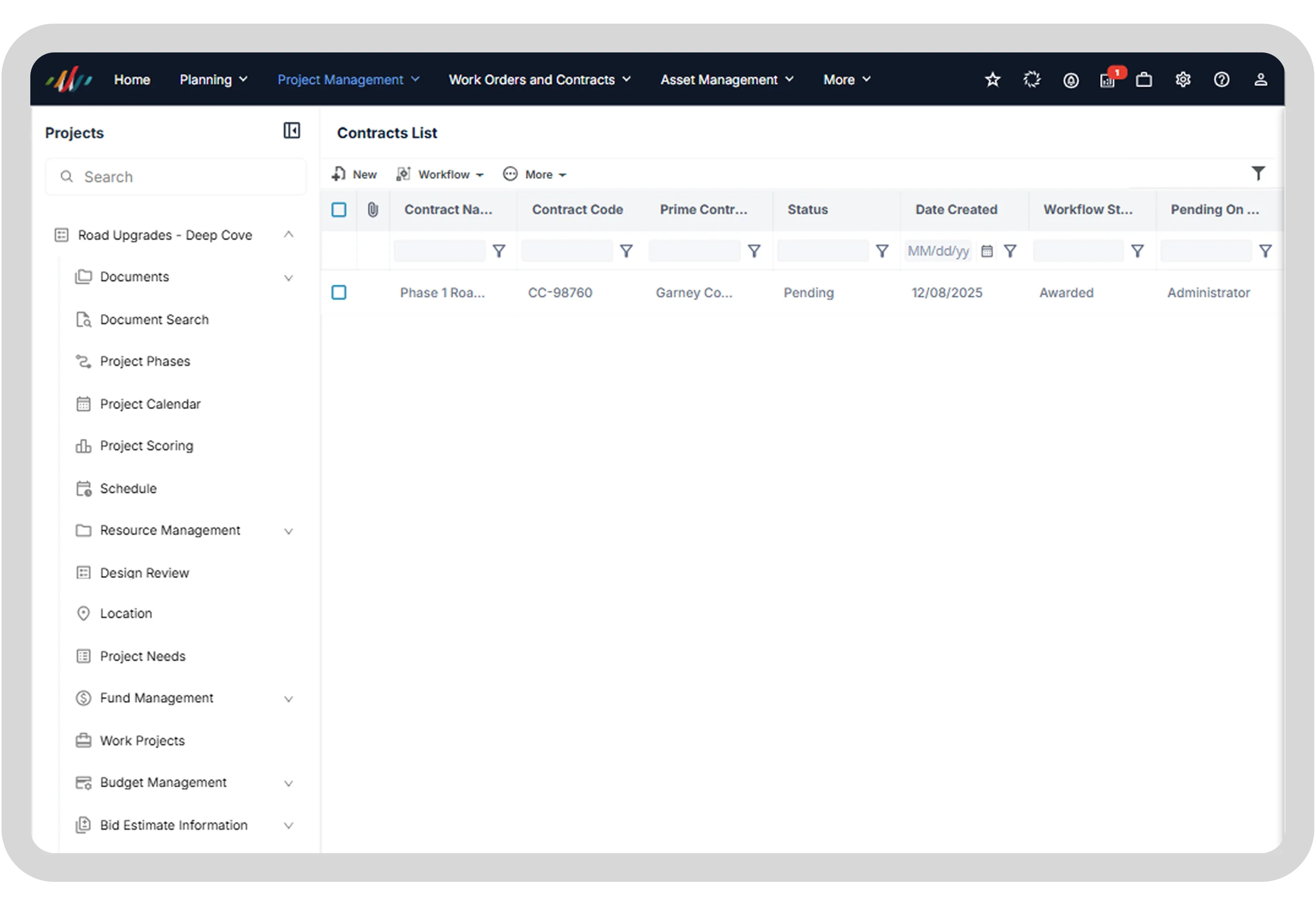The width and height of the screenshot is (1316, 906).
Task: Click the Administrator pending-on cell
Action: click(x=1209, y=293)
